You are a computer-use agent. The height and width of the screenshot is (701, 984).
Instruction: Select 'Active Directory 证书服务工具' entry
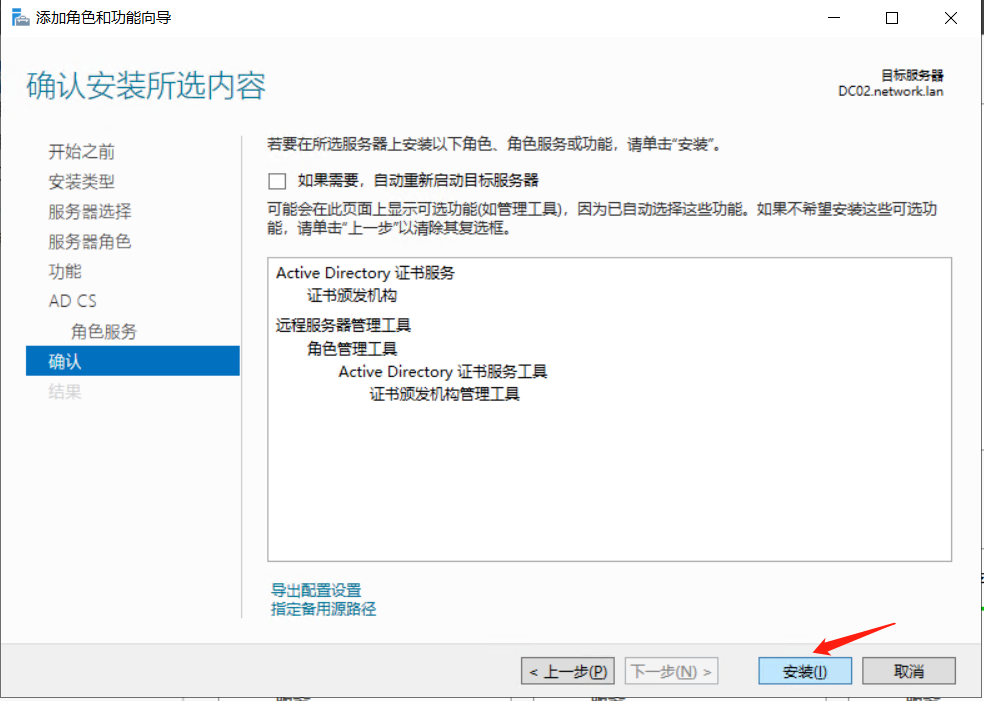pos(443,372)
